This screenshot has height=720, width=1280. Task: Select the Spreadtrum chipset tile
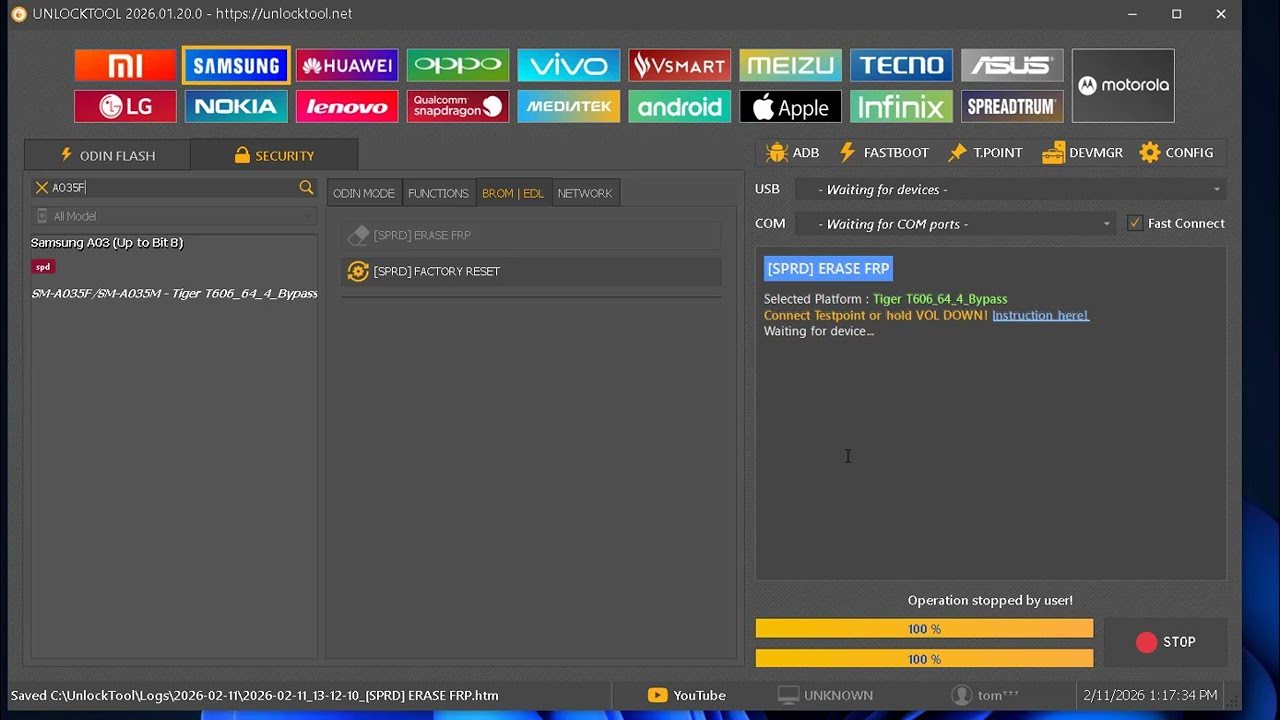1013,106
